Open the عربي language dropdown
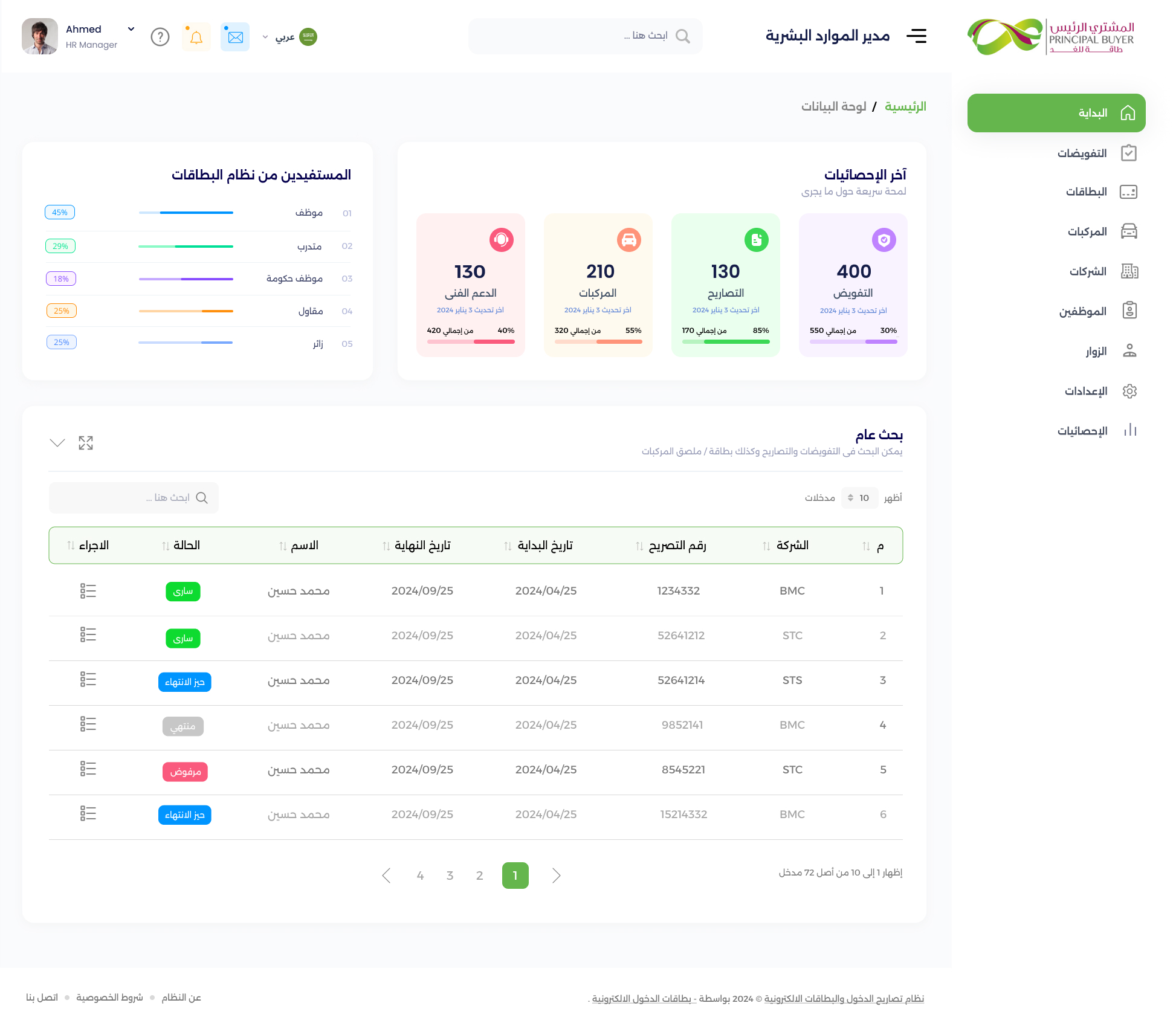1176x1029 pixels. 290,37
